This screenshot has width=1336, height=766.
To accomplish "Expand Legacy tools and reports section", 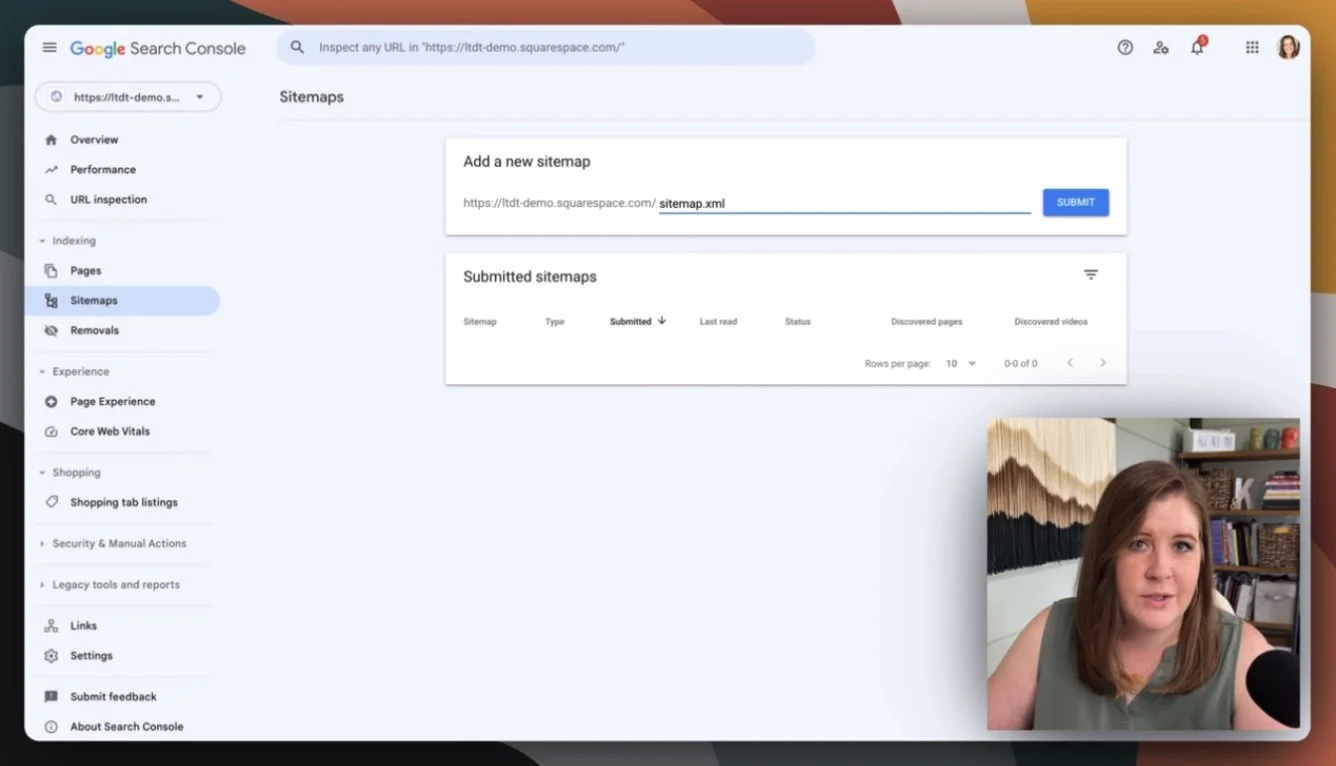I will [42, 585].
